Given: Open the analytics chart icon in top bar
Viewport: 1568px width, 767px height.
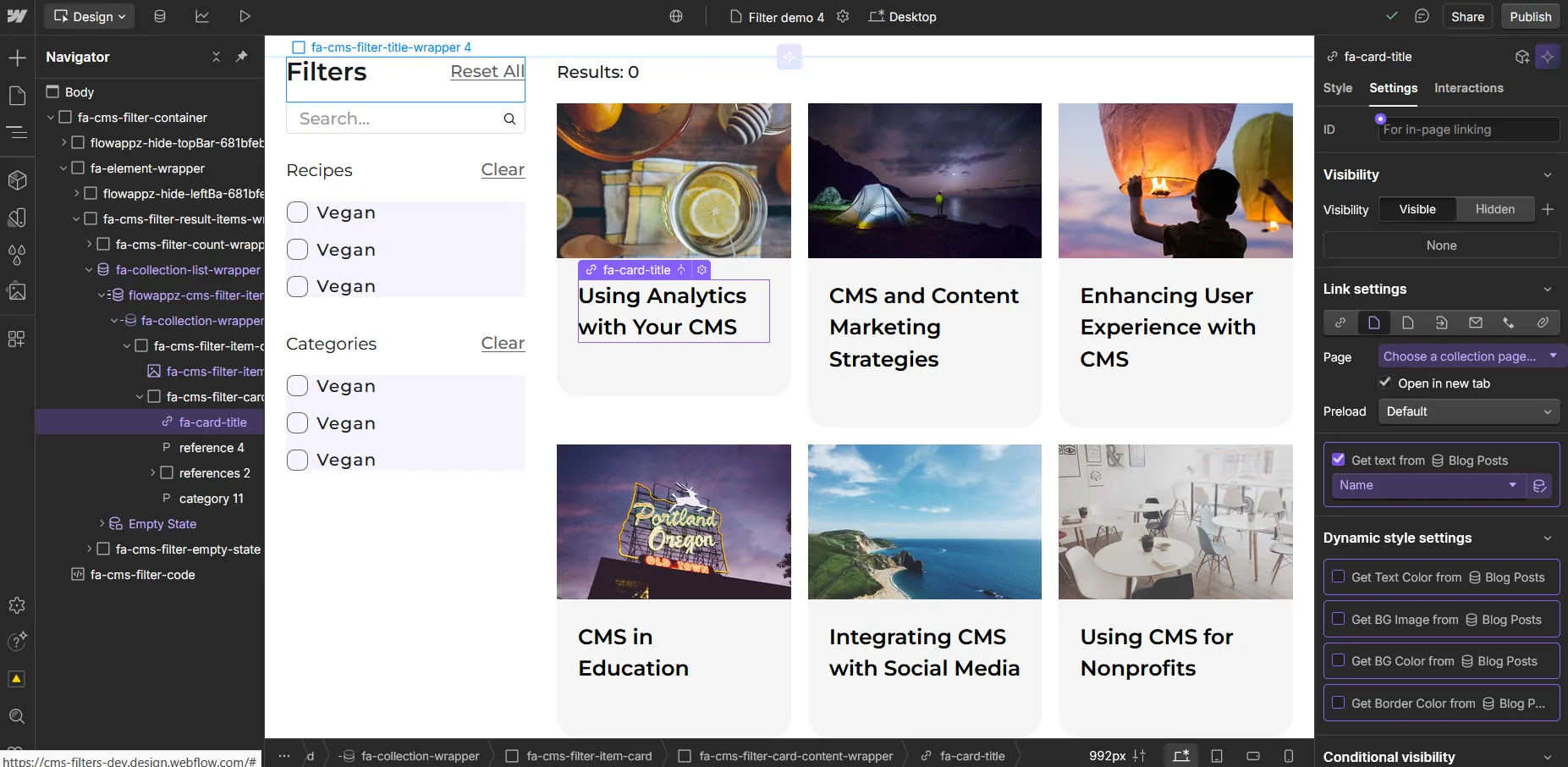Looking at the screenshot, I should pos(202,16).
